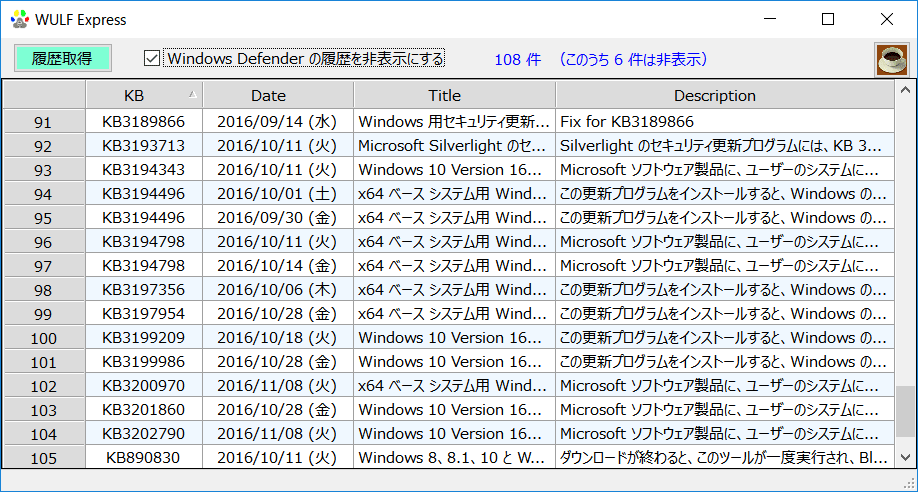Click the KB3199986 cell

[x=144, y=361]
